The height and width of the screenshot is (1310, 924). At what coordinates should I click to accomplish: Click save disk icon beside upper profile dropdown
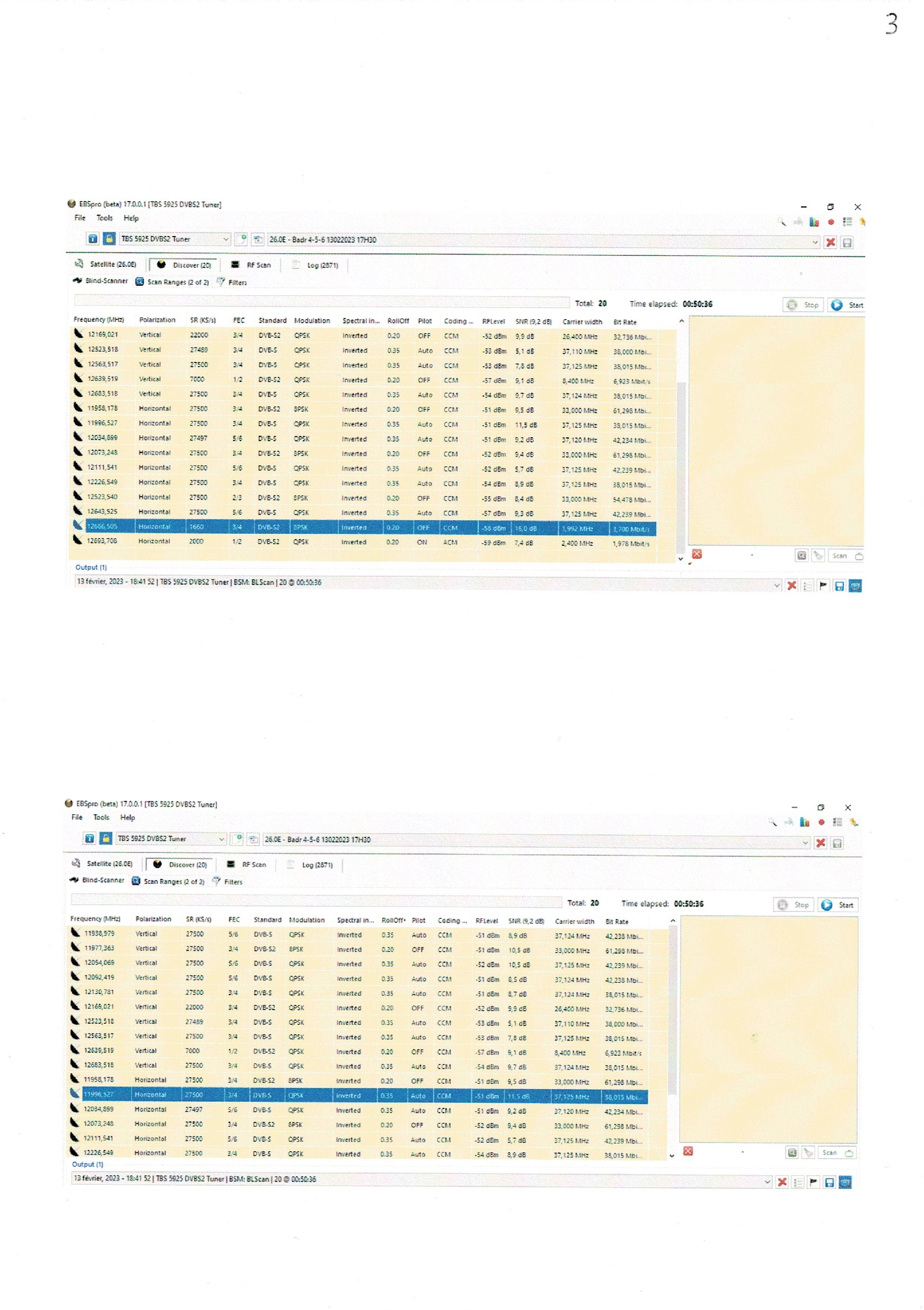pos(847,243)
